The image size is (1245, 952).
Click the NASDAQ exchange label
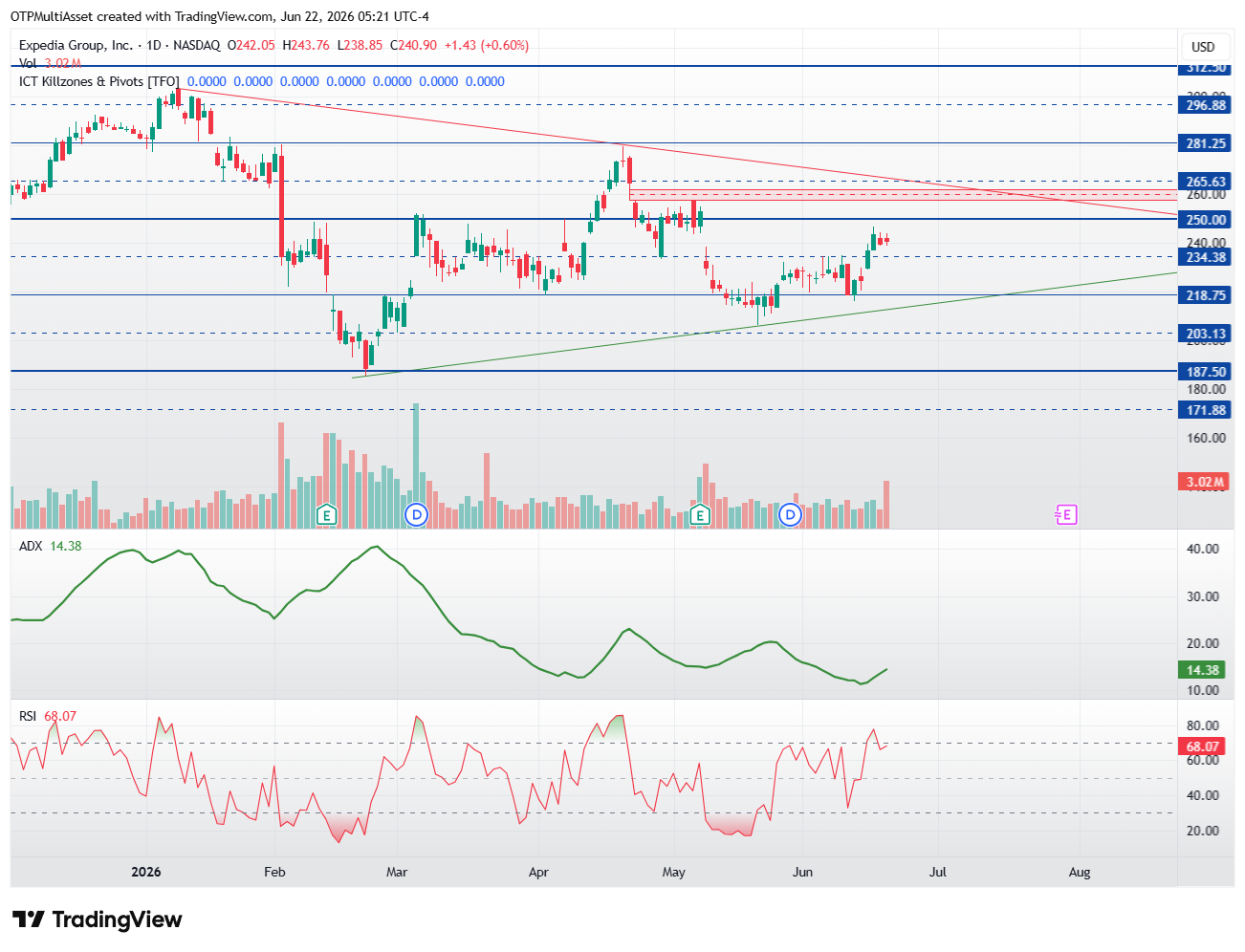pos(197,45)
